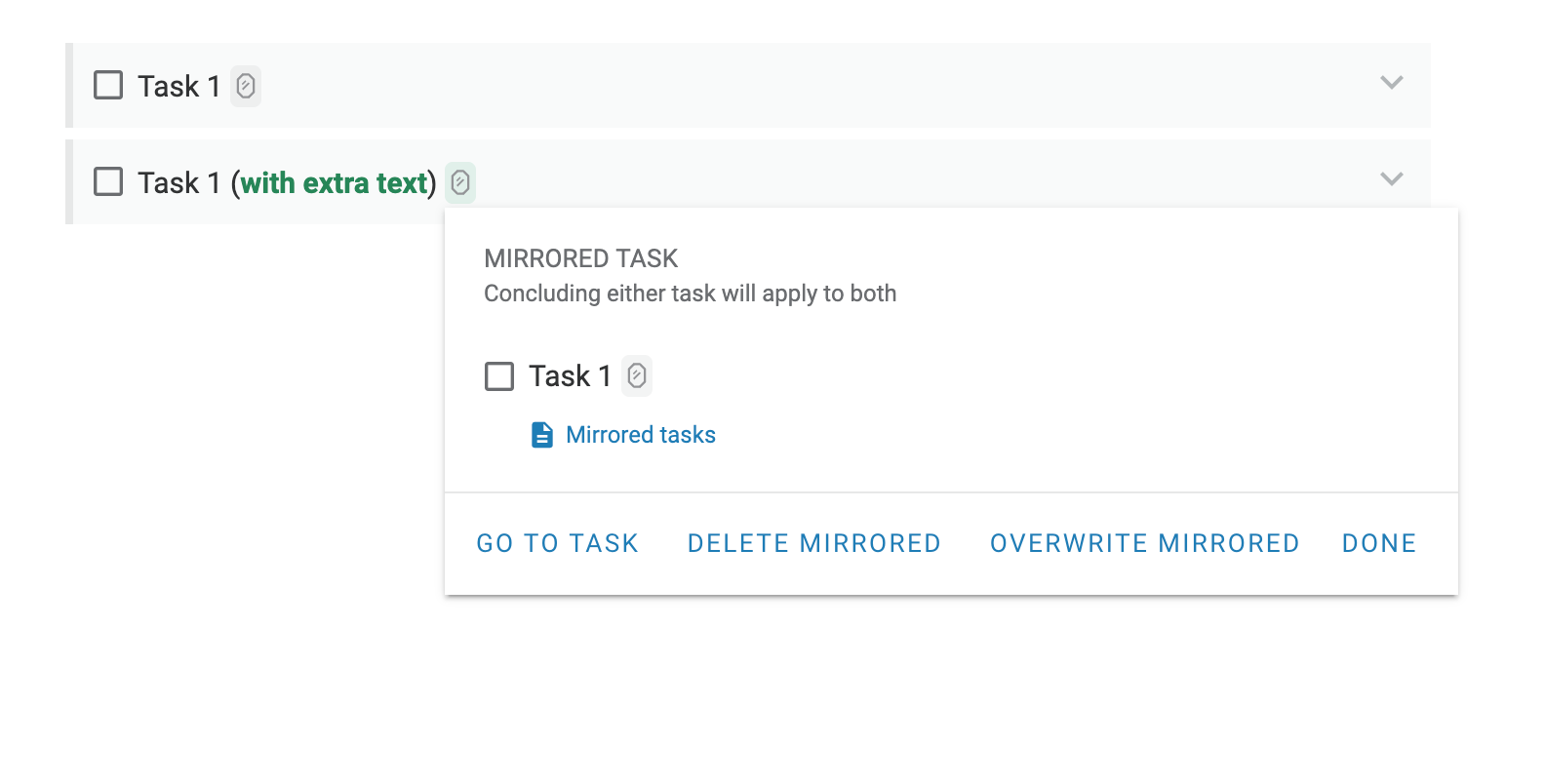Expand the top Task 1 row chevron
Screen dimensions: 1545x784
[1392, 83]
